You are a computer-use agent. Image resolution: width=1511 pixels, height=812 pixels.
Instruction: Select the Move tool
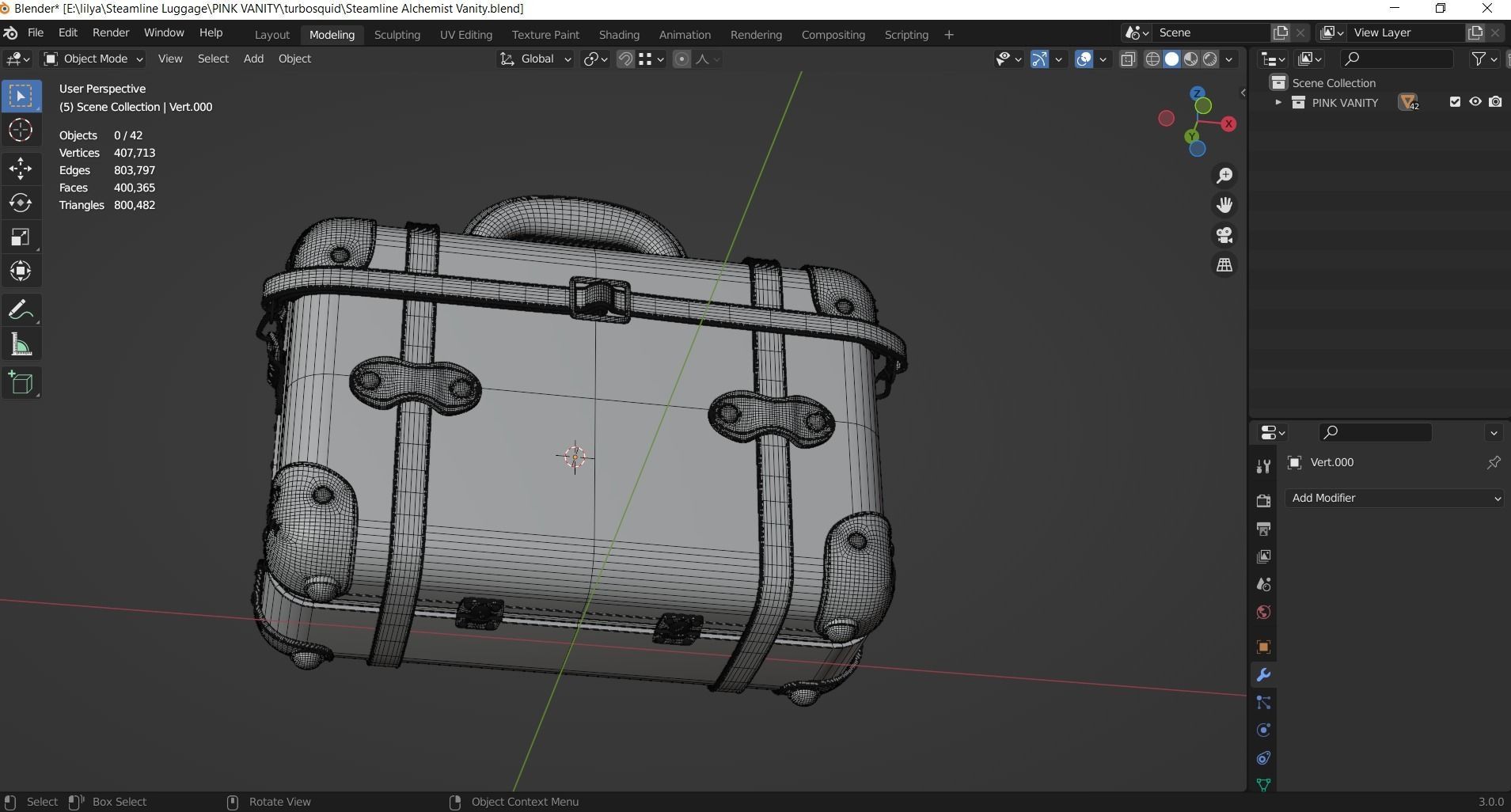pyautogui.click(x=21, y=168)
